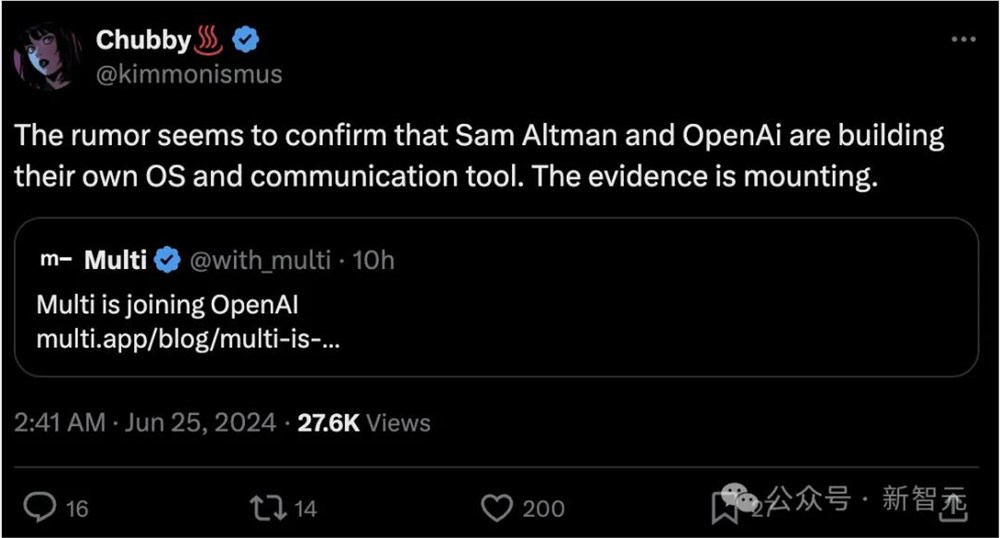Bookmark this tweet
This screenshot has height=538, width=1000.
[724, 508]
